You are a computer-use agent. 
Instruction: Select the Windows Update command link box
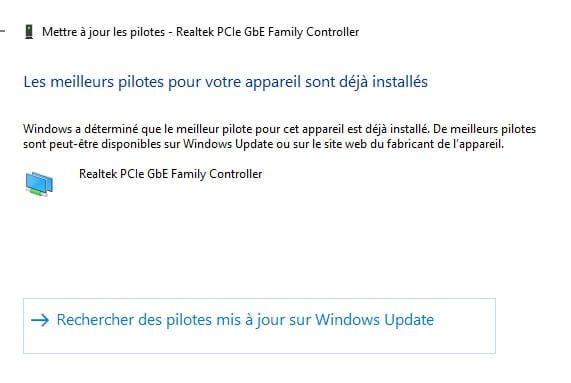pos(259,326)
